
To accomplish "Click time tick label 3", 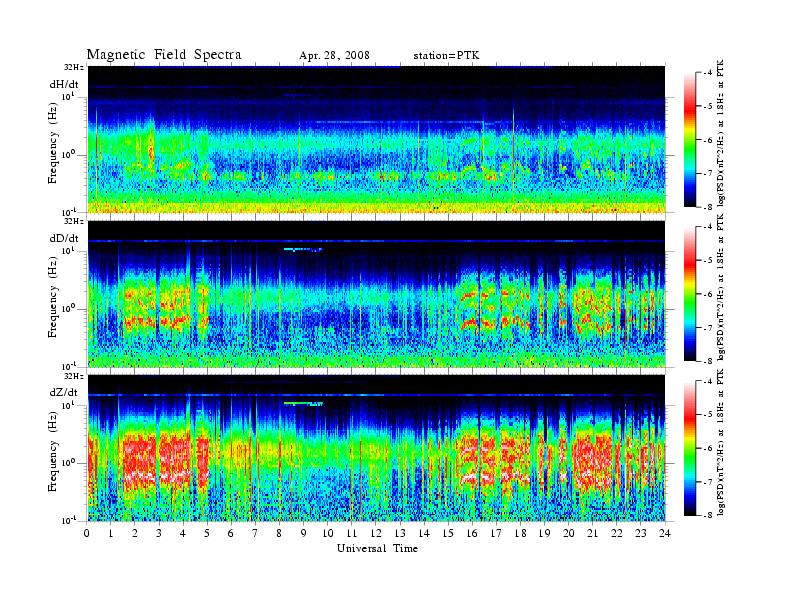I will [159, 534].
